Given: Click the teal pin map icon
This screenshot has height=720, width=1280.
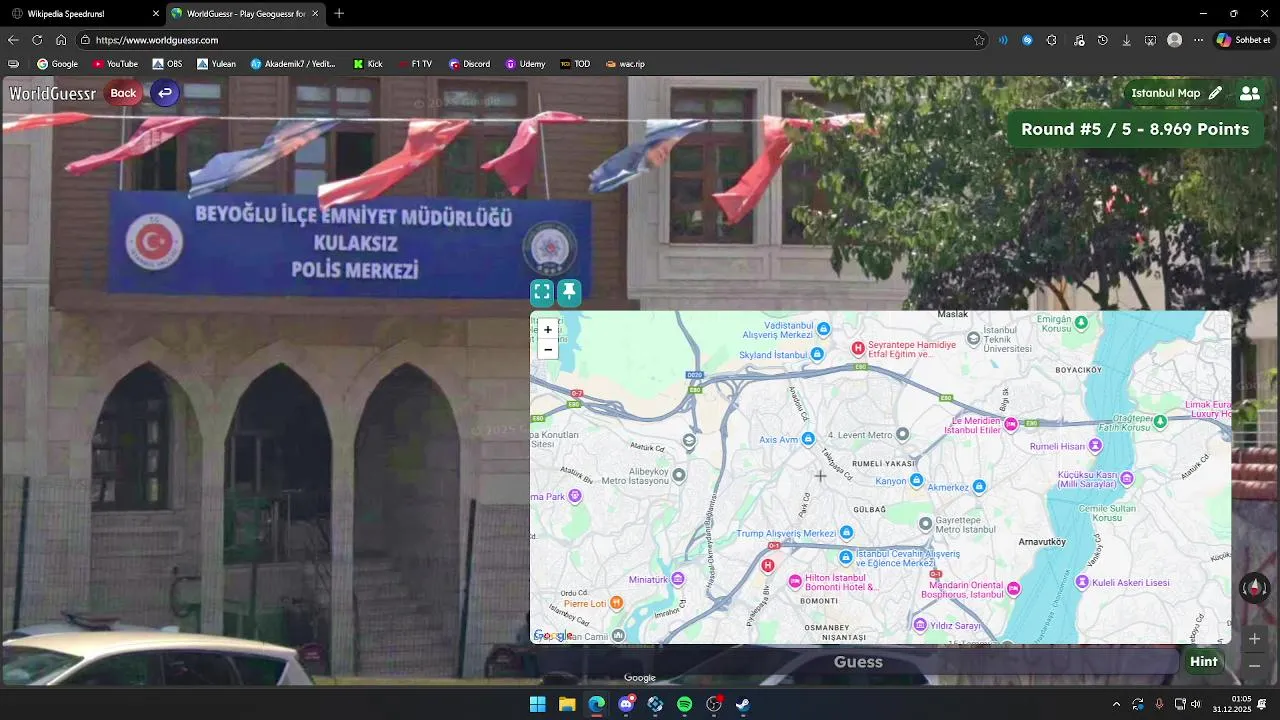Looking at the screenshot, I should [569, 292].
